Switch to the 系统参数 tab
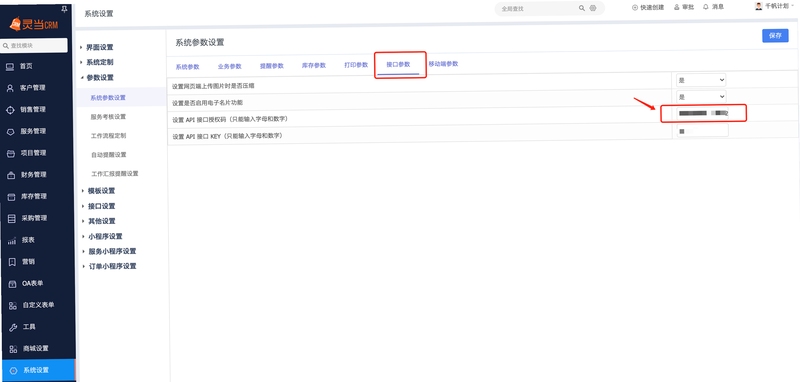Screen dimensions: 800x382 (x=187, y=67)
